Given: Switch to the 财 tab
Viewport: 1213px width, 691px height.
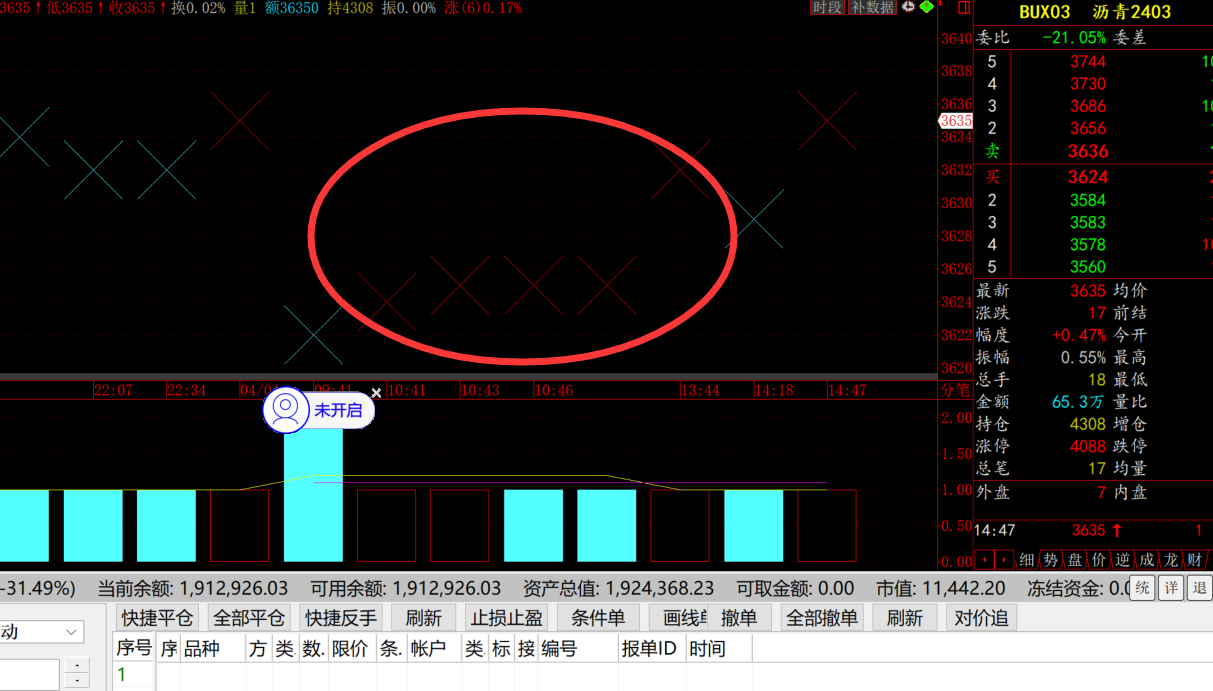Looking at the screenshot, I should (x=1194, y=560).
